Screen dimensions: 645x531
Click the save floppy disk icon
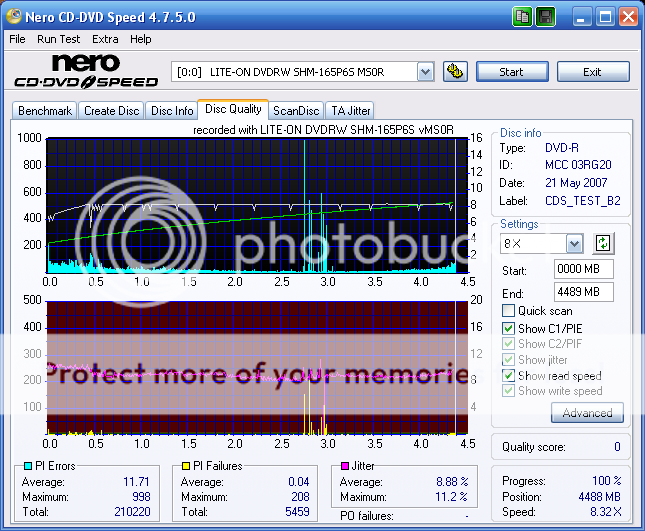coord(545,17)
